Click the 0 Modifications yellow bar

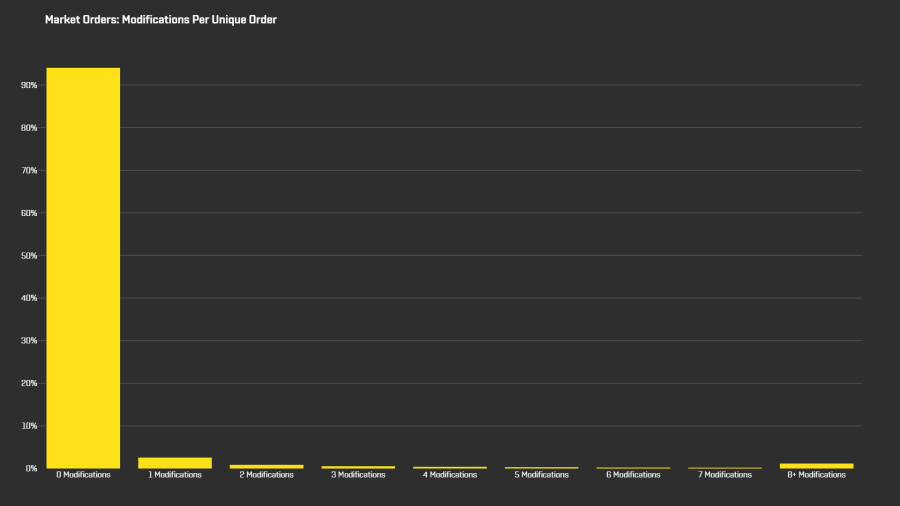tap(83, 268)
